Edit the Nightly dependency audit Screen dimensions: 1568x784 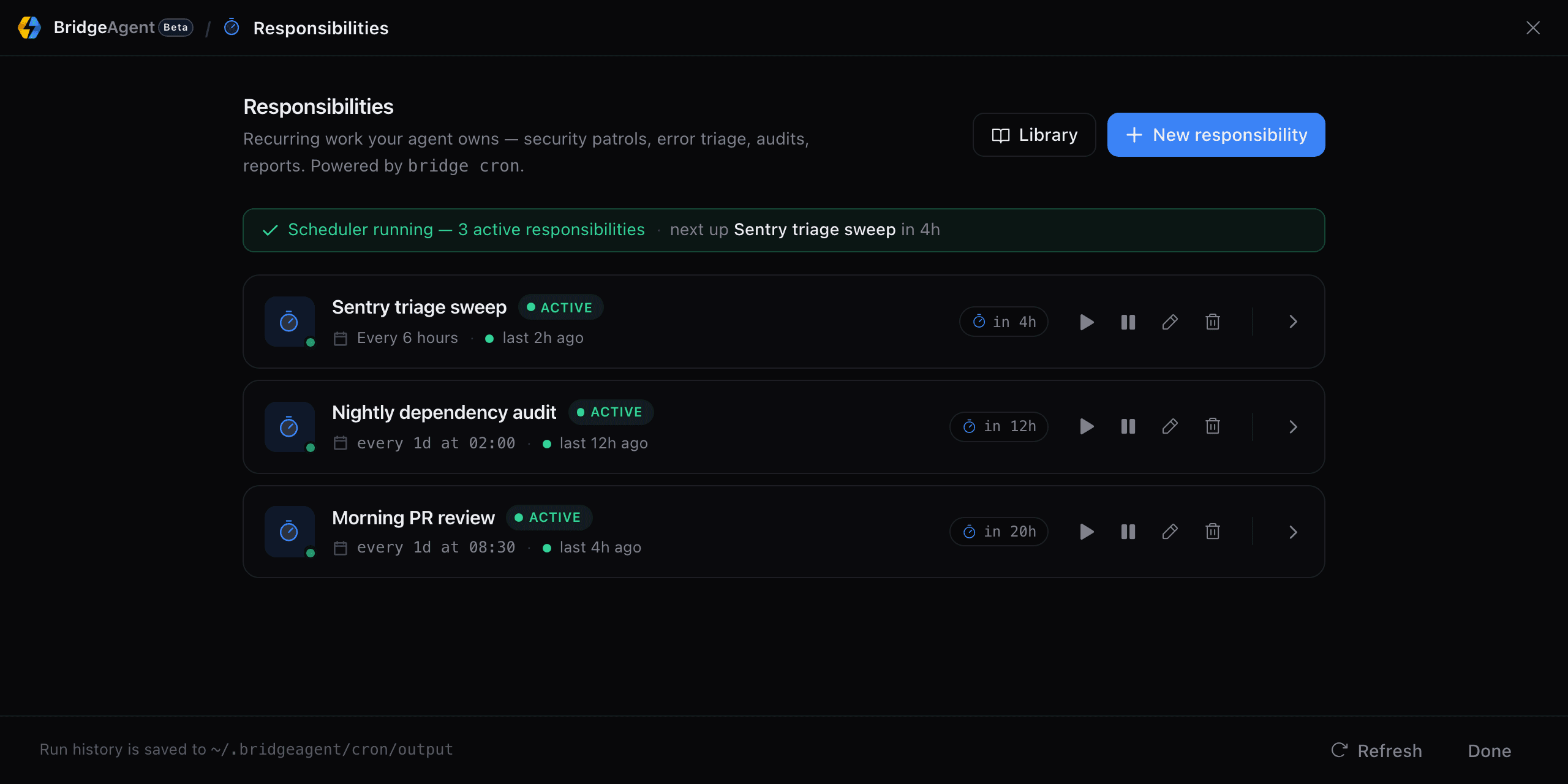click(1170, 426)
